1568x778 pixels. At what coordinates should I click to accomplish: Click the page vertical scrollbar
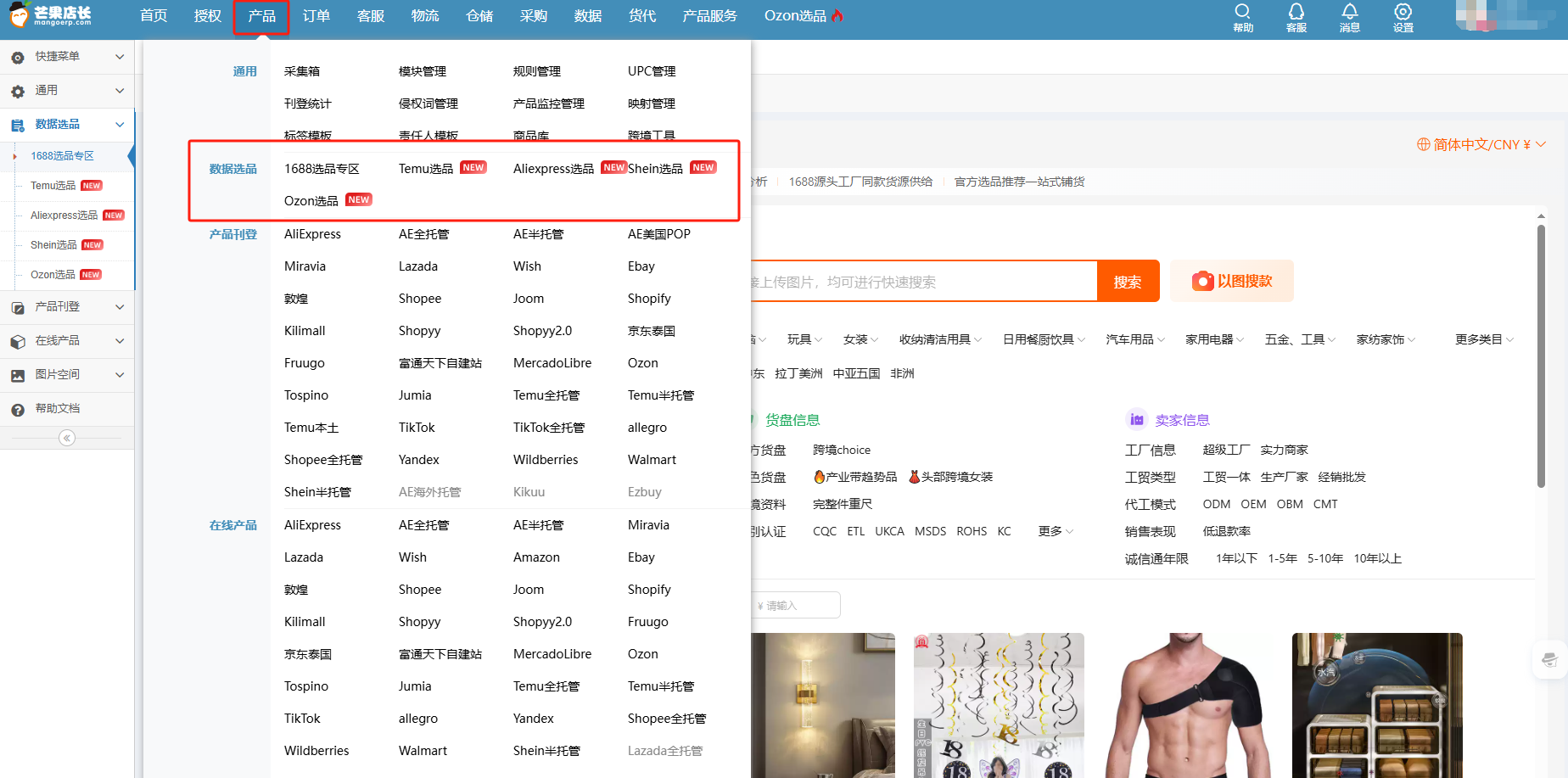click(x=1541, y=356)
